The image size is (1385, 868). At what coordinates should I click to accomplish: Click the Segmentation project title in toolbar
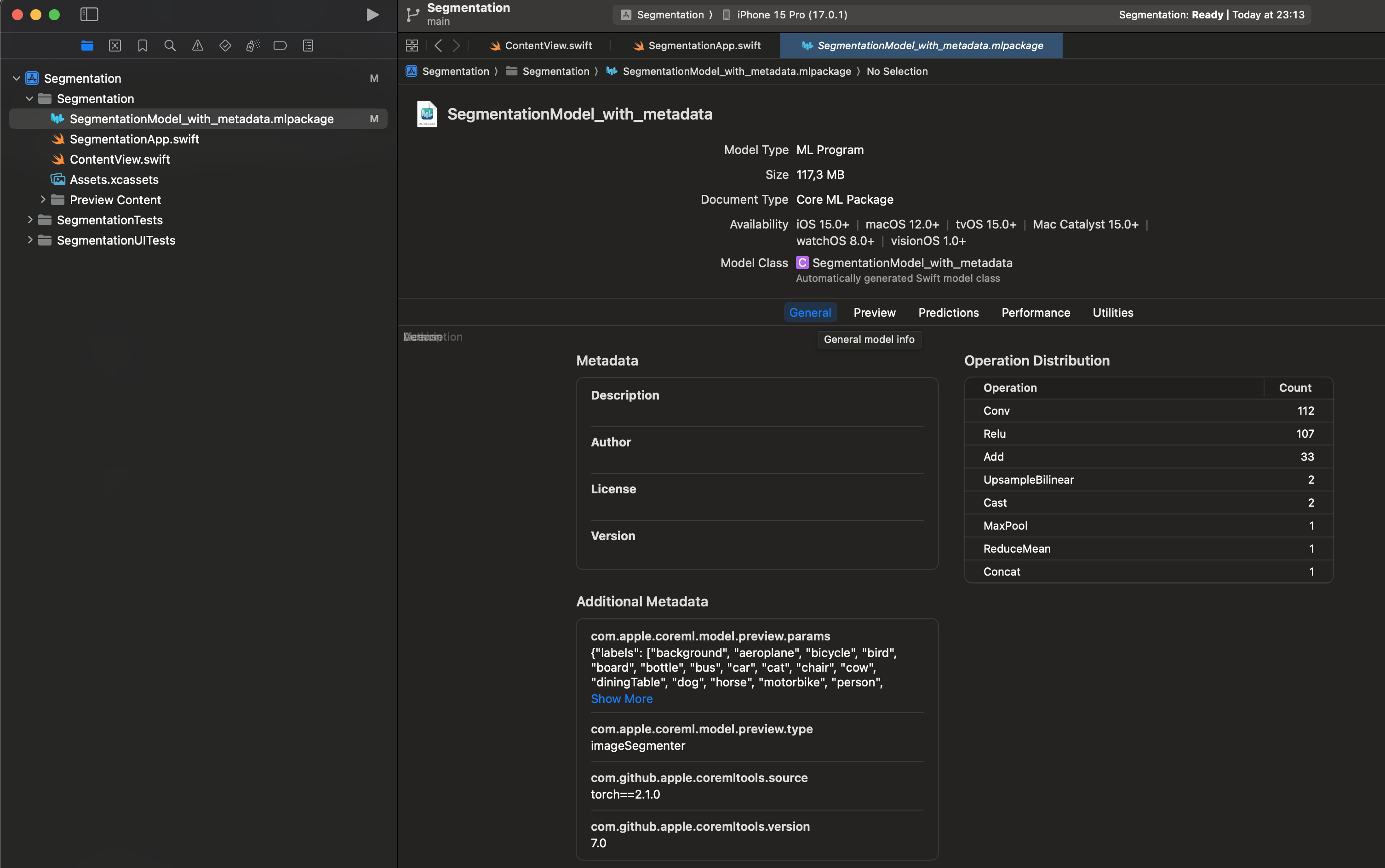[x=469, y=8]
